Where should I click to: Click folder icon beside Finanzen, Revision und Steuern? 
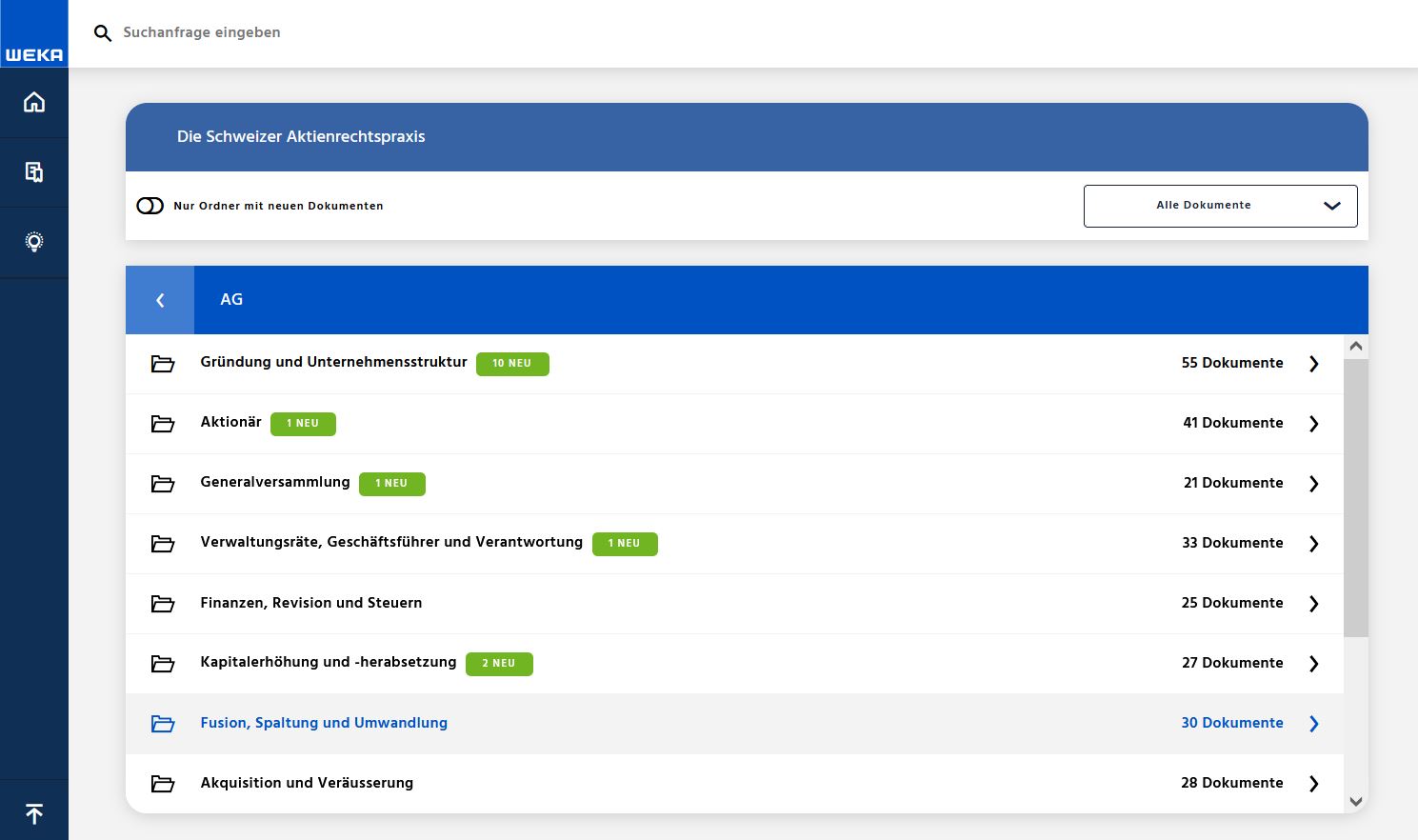point(163,604)
